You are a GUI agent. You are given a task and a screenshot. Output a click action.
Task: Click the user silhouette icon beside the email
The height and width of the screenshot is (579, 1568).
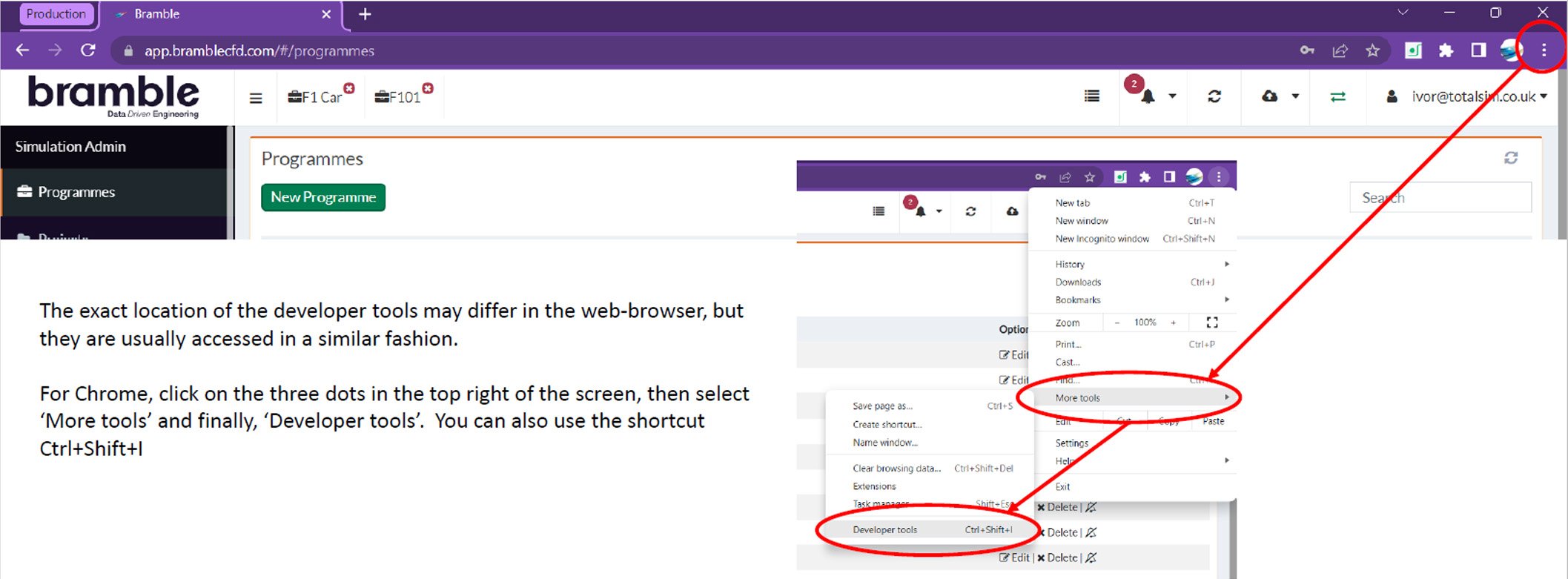pos(1392,96)
